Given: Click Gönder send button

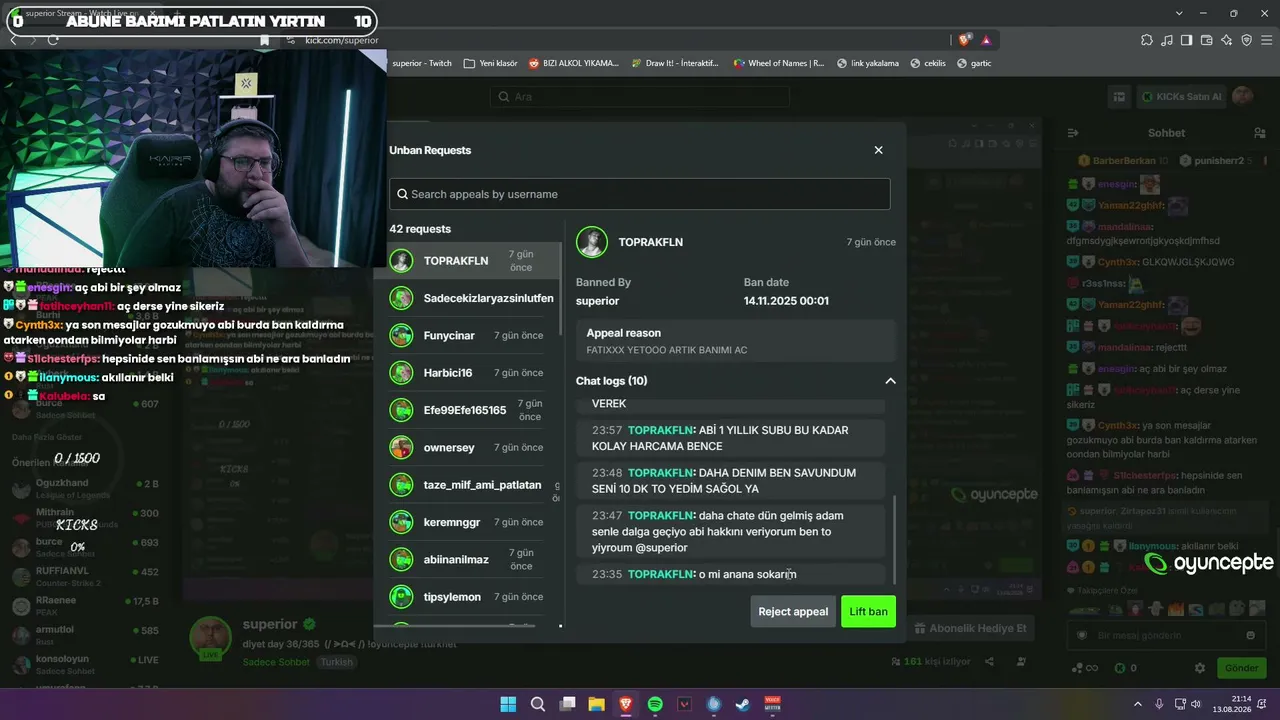Looking at the screenshot, I should [1241, 668].
